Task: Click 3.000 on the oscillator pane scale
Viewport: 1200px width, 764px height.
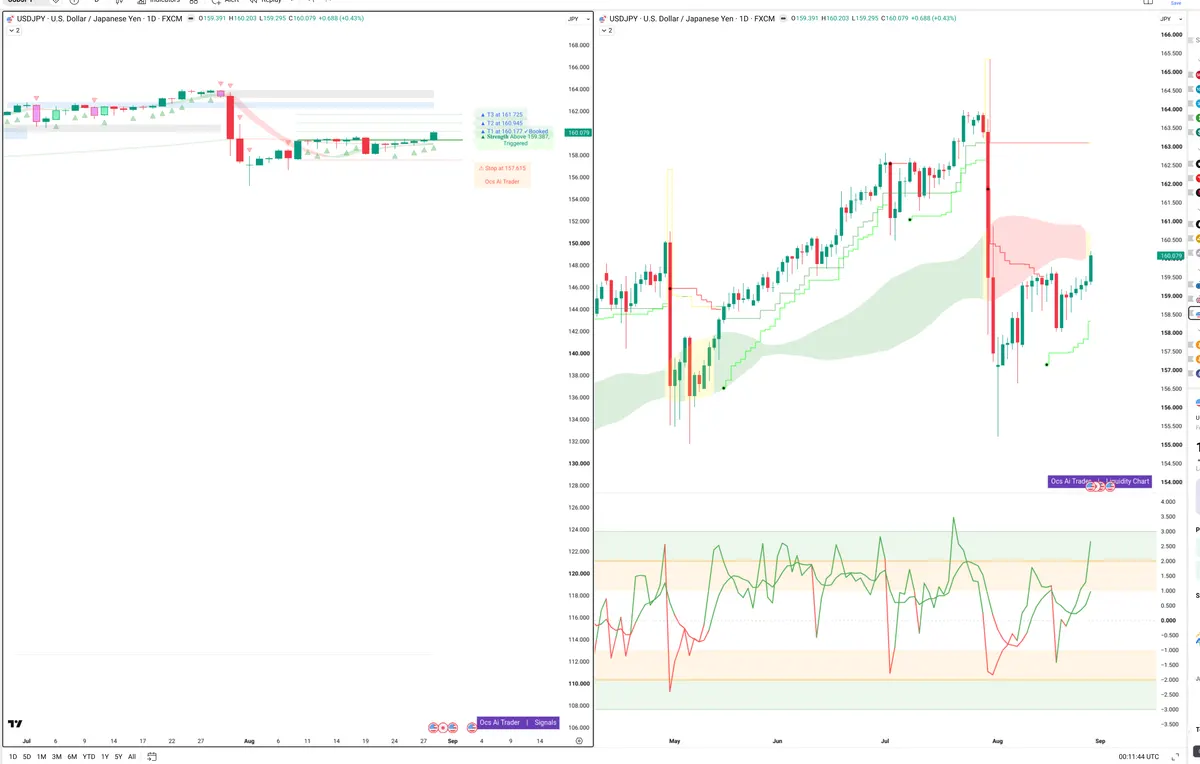Action: (1167, 531)
